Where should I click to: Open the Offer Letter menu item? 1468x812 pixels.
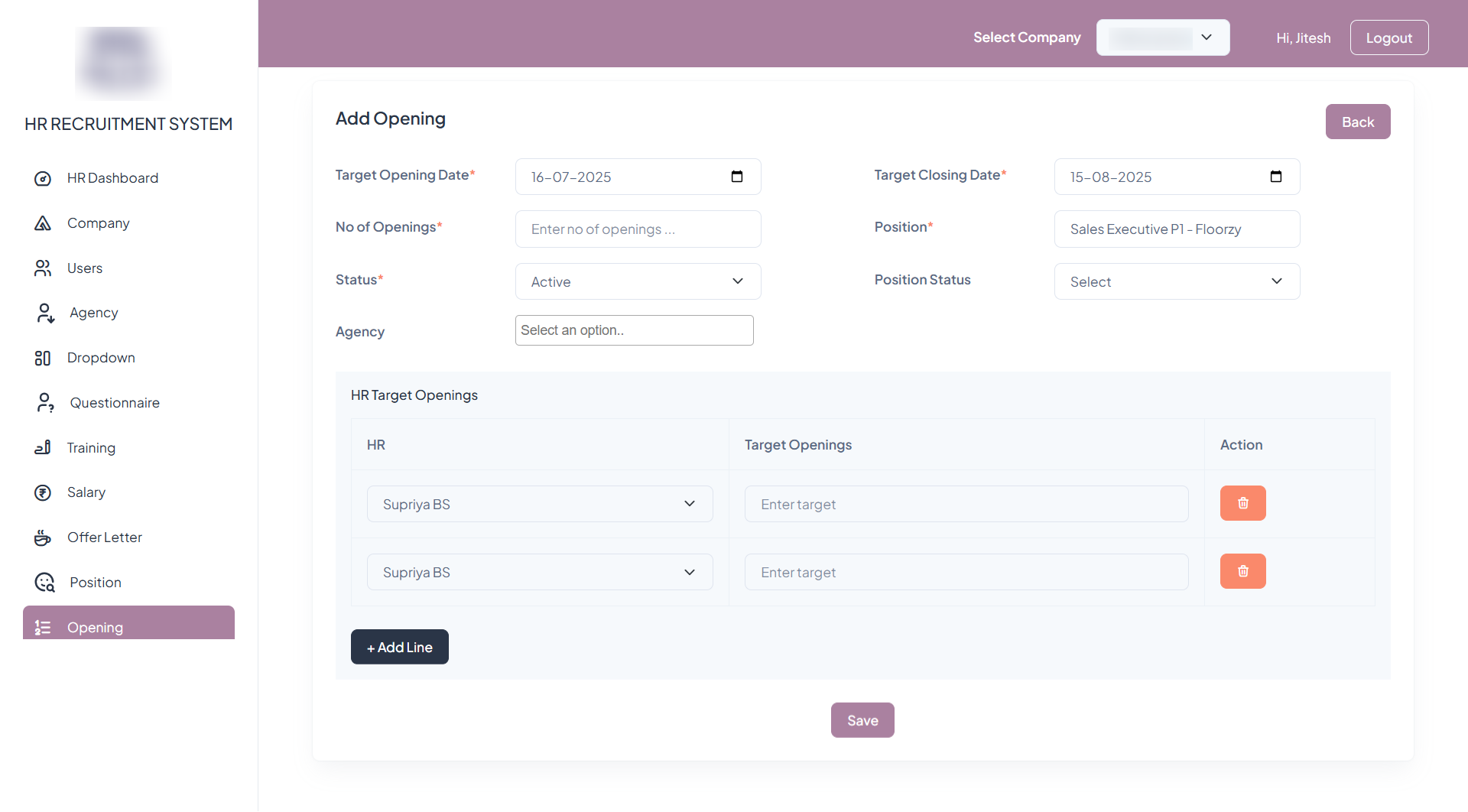pyautogui.click(x=105, y=538)
